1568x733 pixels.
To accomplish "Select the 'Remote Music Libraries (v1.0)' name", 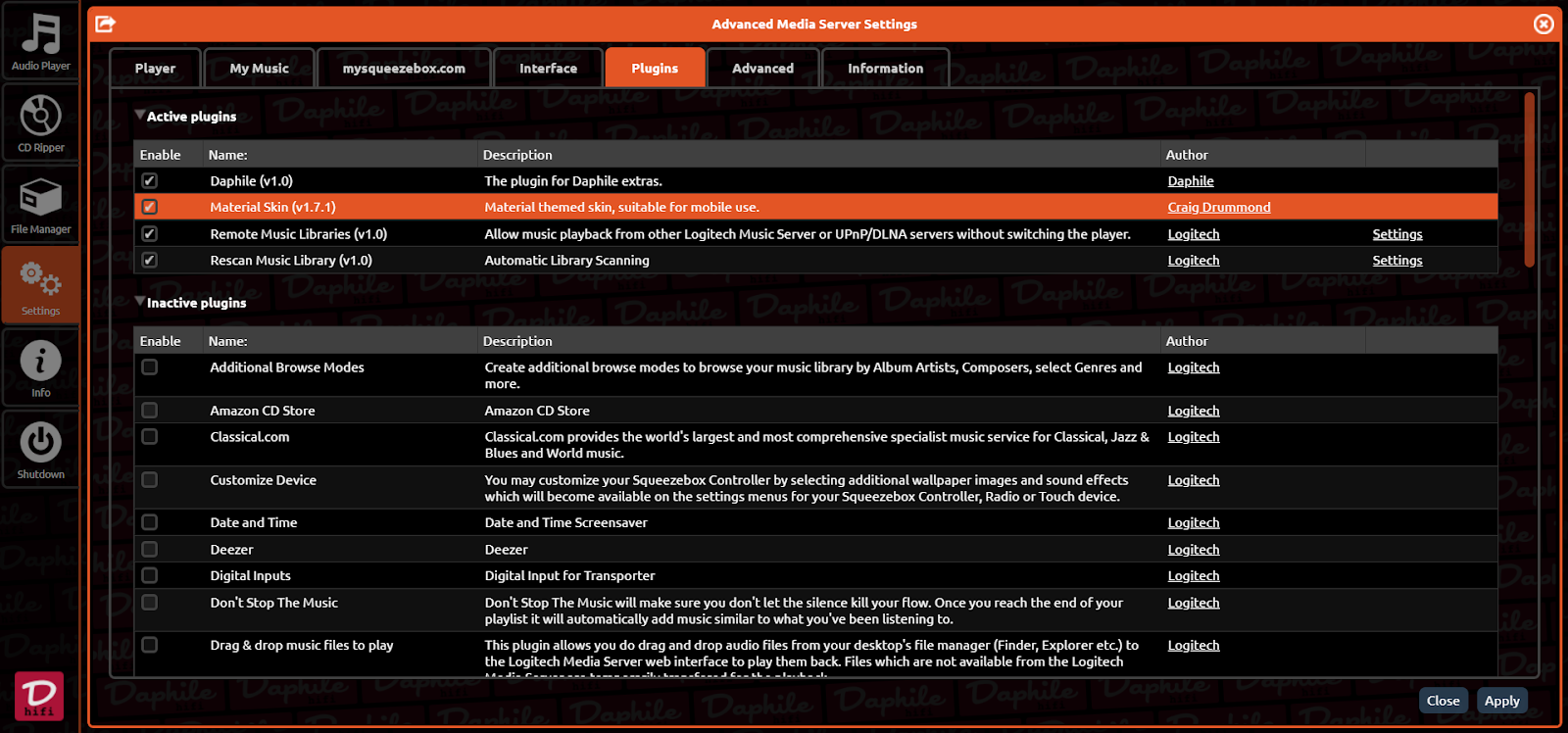I will [298, 234].
